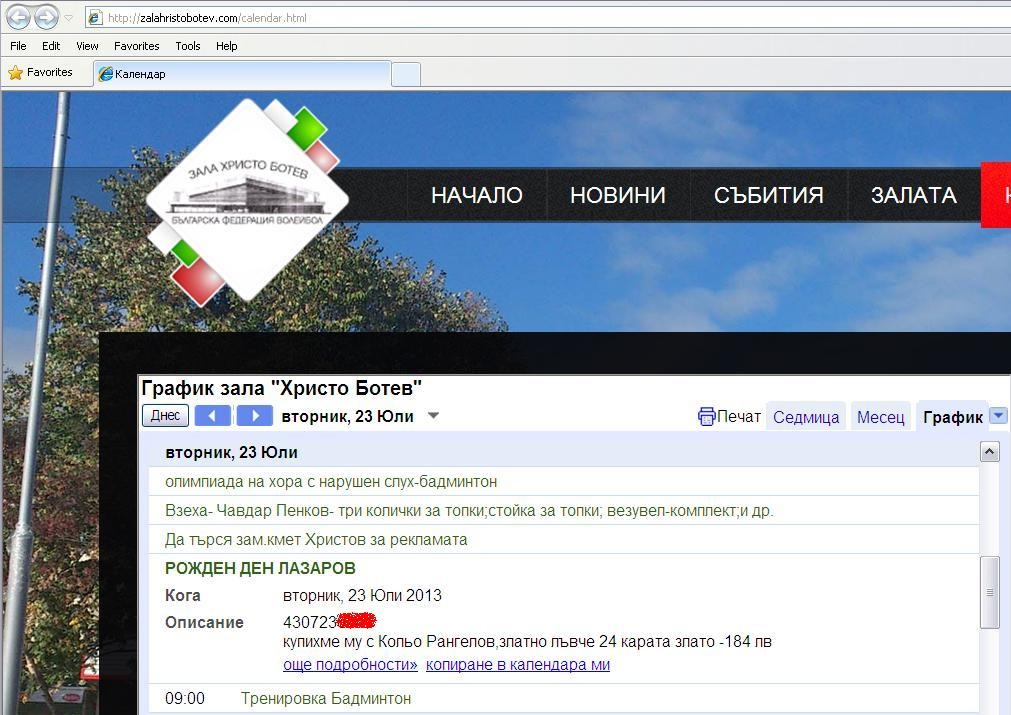
Task: Click the Печат printer icon
Action: 707,417
